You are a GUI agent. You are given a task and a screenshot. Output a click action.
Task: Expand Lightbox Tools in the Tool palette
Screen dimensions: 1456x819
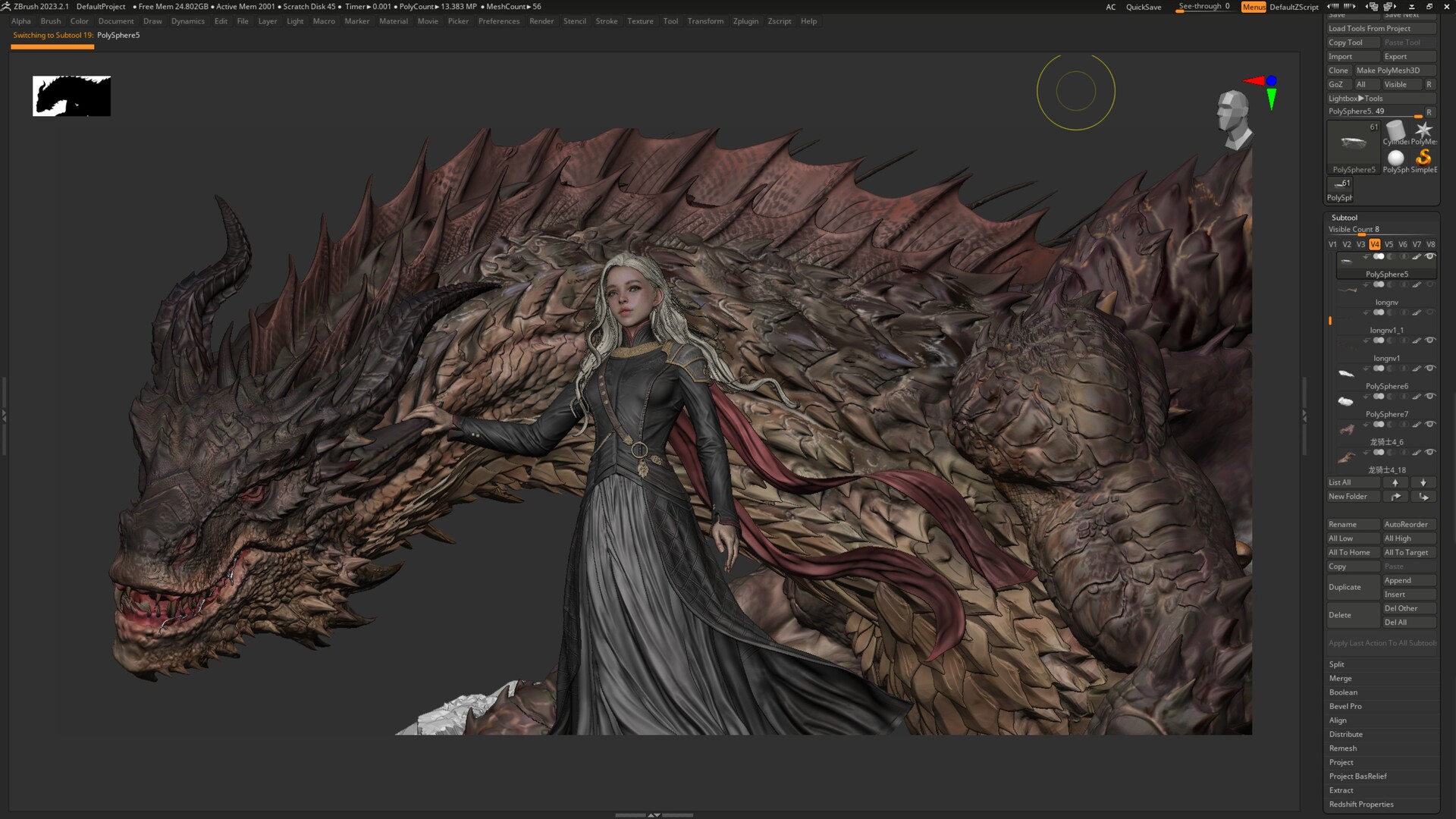(1357, 98)
